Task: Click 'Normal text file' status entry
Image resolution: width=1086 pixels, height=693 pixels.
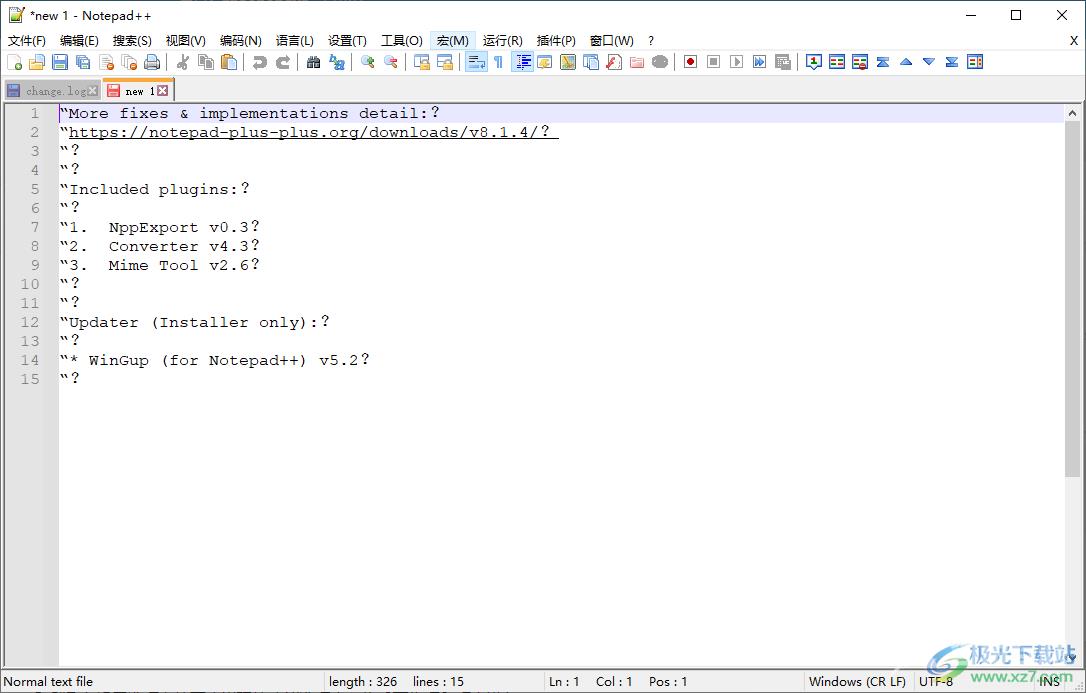Action: (48, 682)
